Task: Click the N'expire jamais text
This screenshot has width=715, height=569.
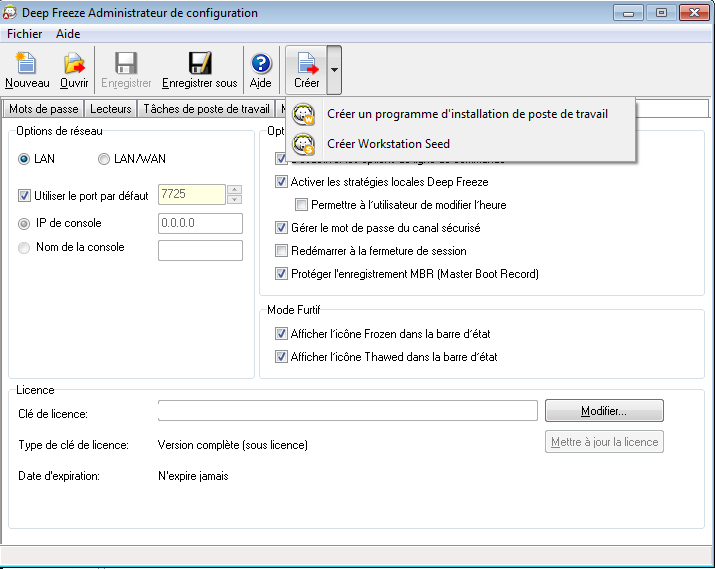Action: (193, 476)
